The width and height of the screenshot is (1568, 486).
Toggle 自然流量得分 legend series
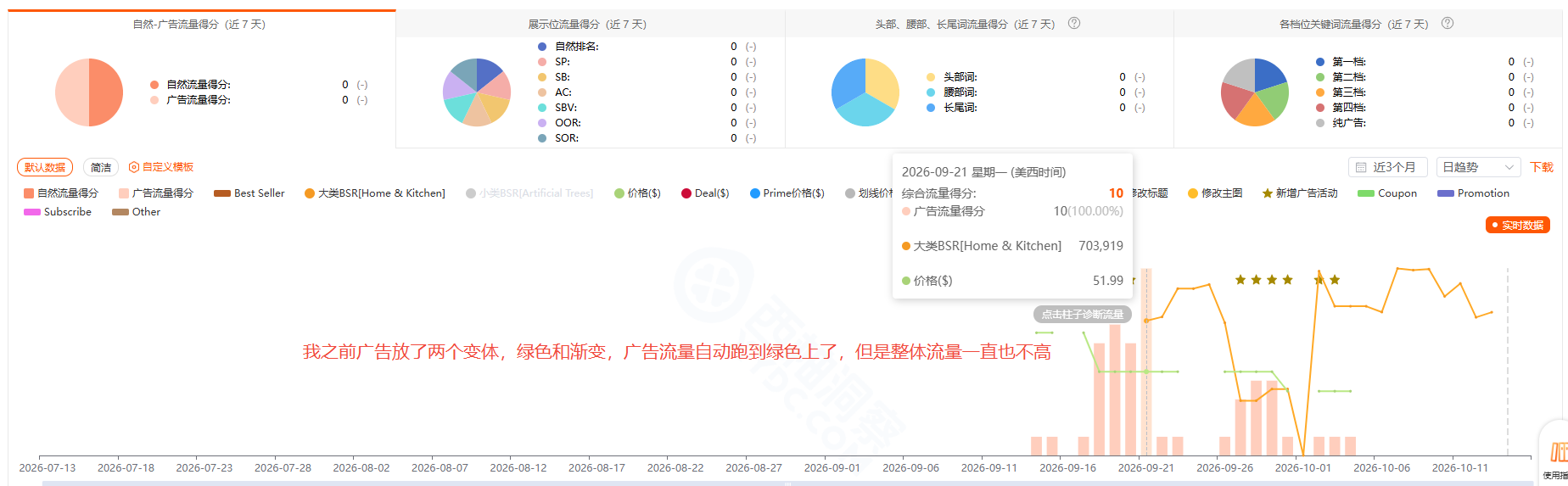pyautogui.click(x=61, y=193)
